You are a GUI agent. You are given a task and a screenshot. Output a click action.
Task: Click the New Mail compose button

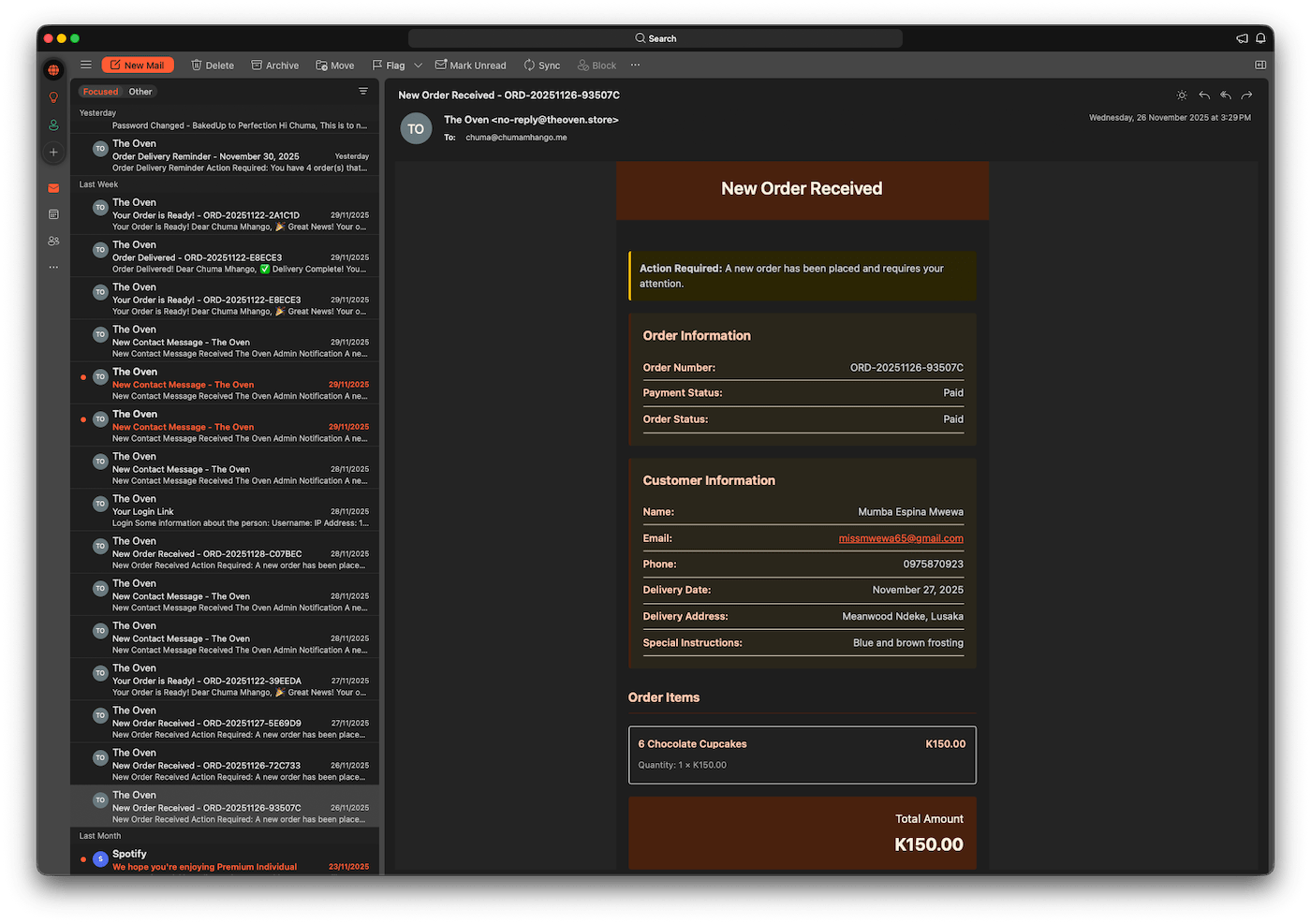click(x=138, y=66)
